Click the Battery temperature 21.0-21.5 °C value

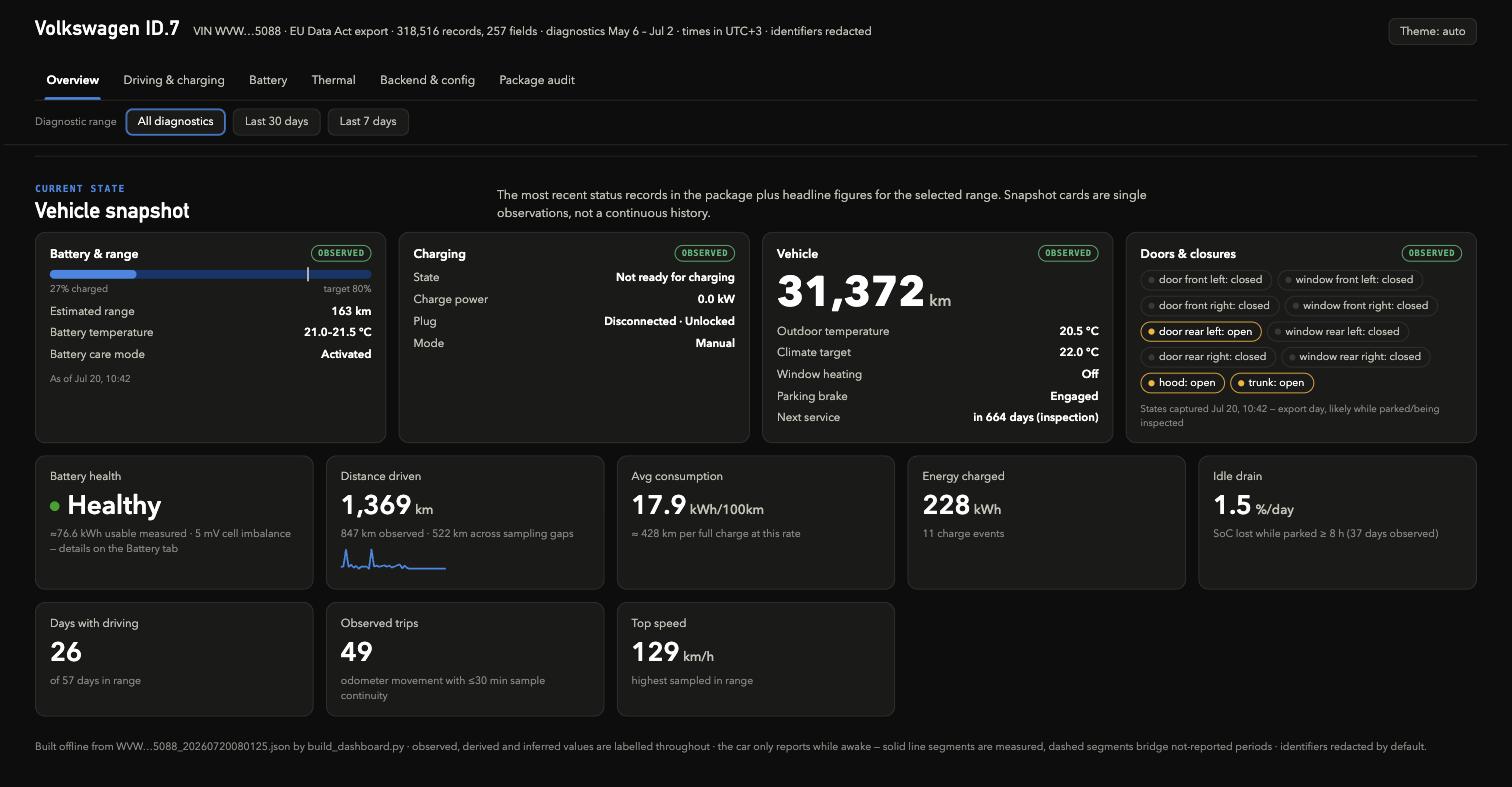(x=338, y=332)
